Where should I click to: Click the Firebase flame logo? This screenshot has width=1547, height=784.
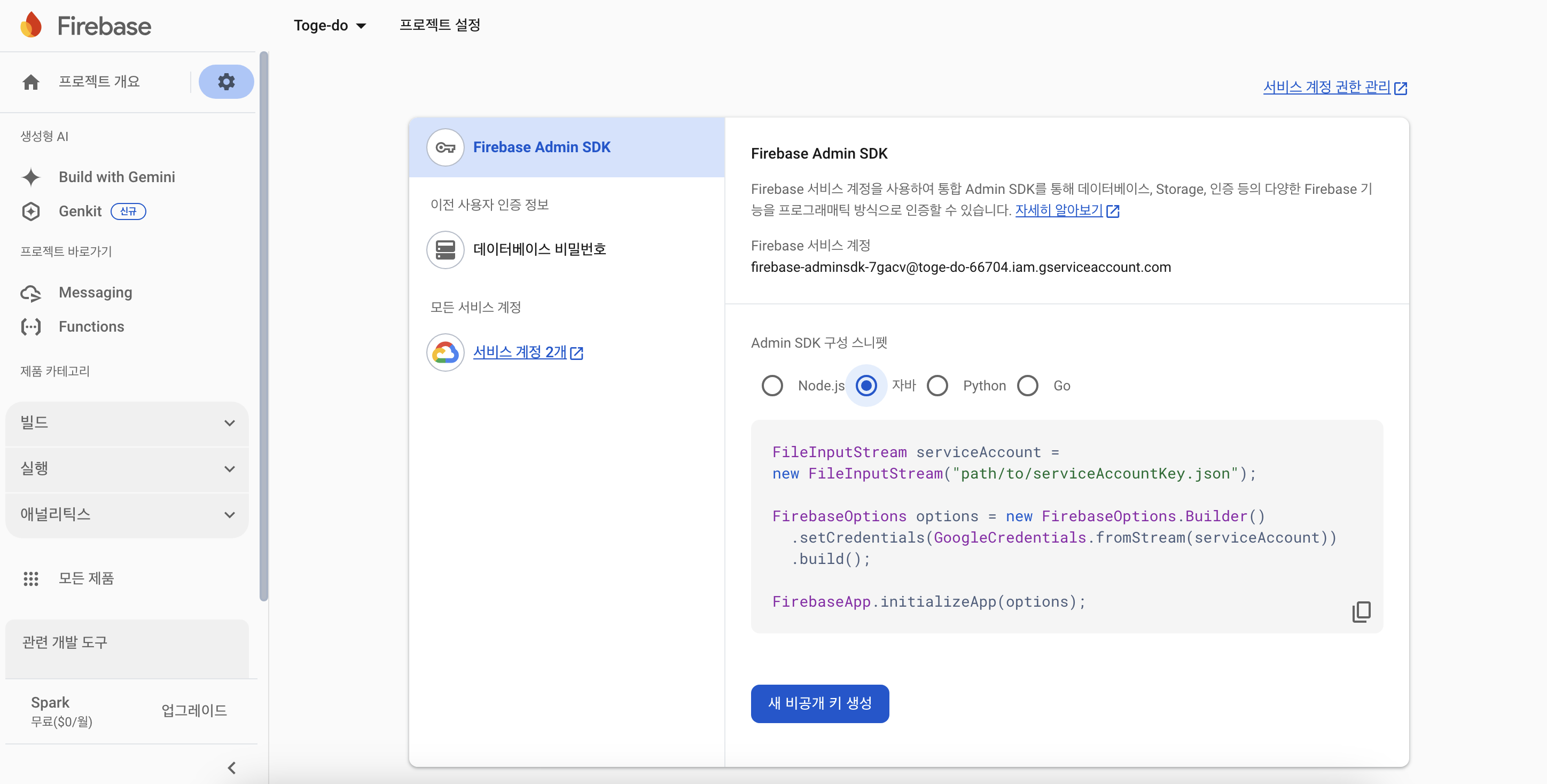coord(31,25)
